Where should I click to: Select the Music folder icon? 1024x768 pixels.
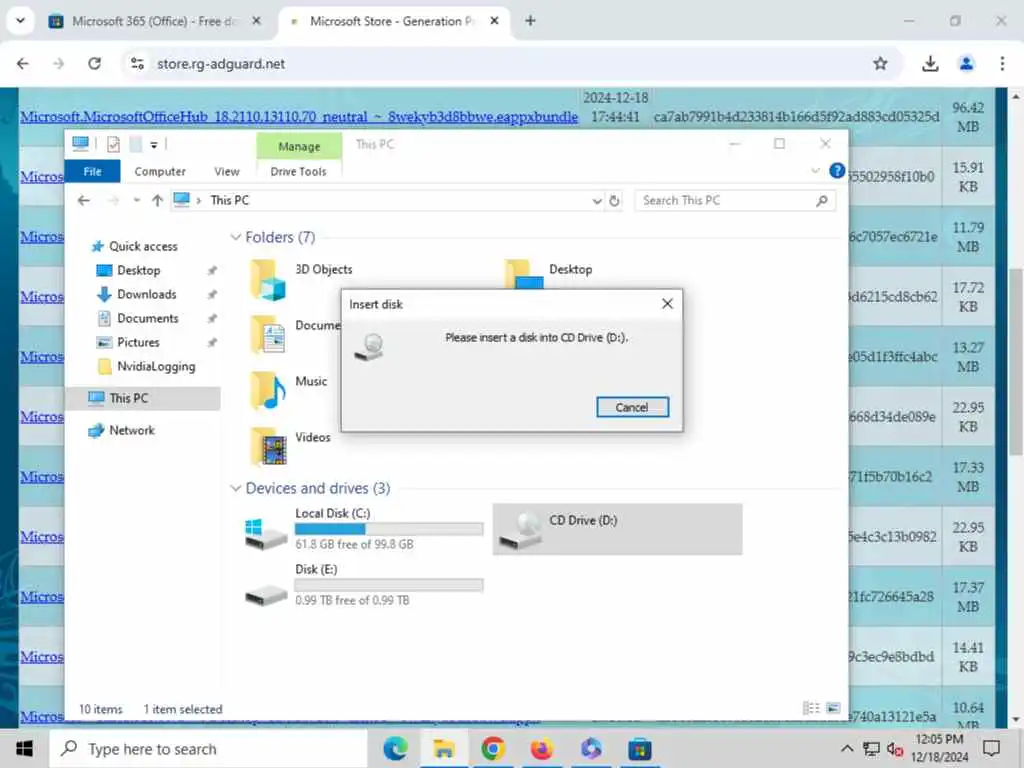[268, 391]
